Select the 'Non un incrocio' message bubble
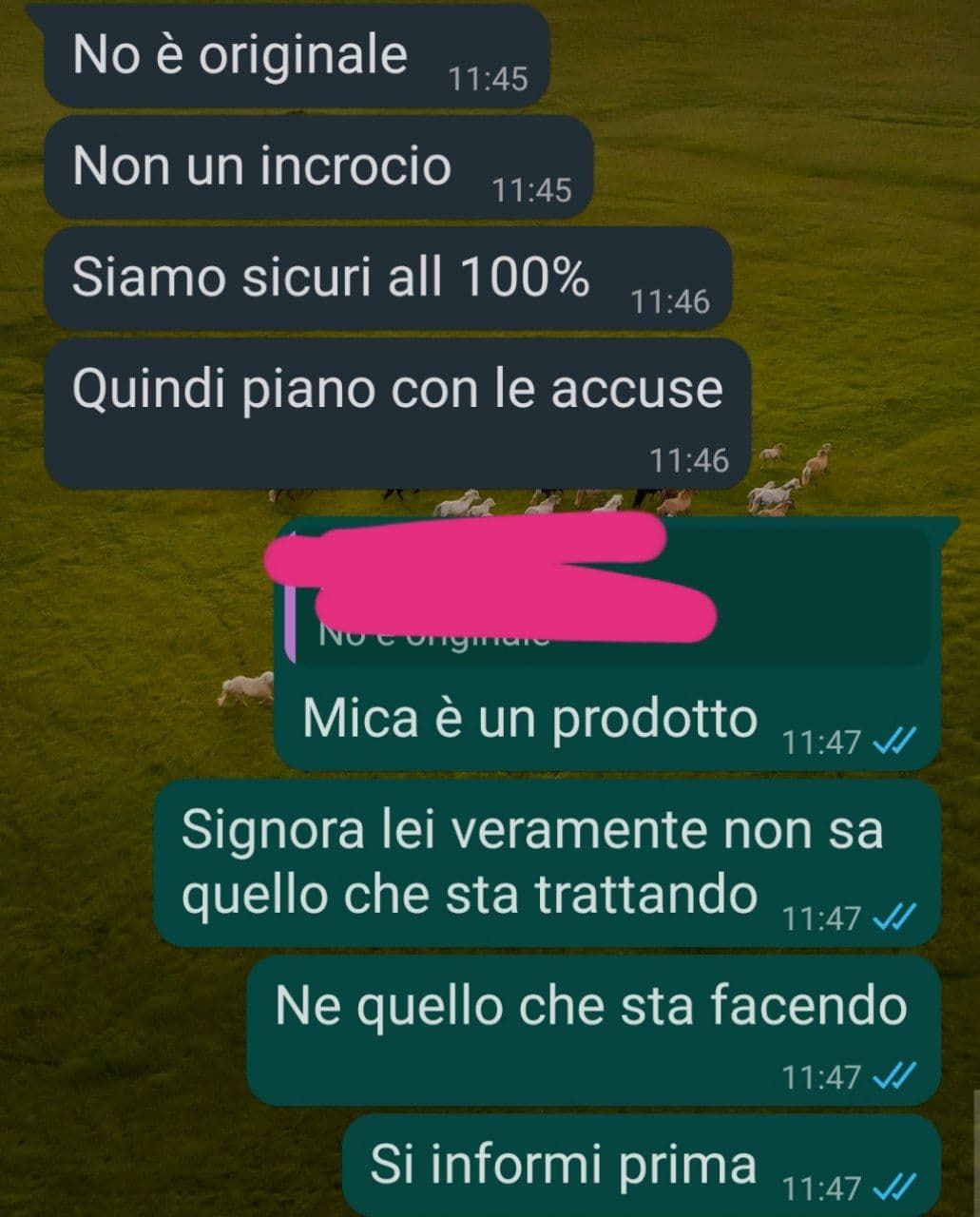Image resolution: width=980 pixels, height=1217 pixels. 318,167
